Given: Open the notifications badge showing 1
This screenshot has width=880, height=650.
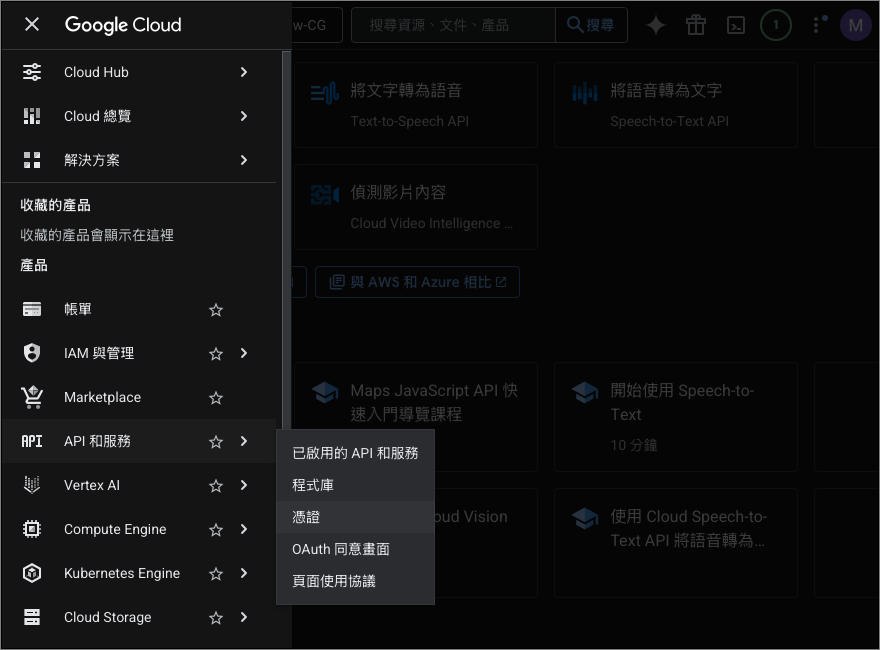Looking at the screenshot, I should point(776,26).
